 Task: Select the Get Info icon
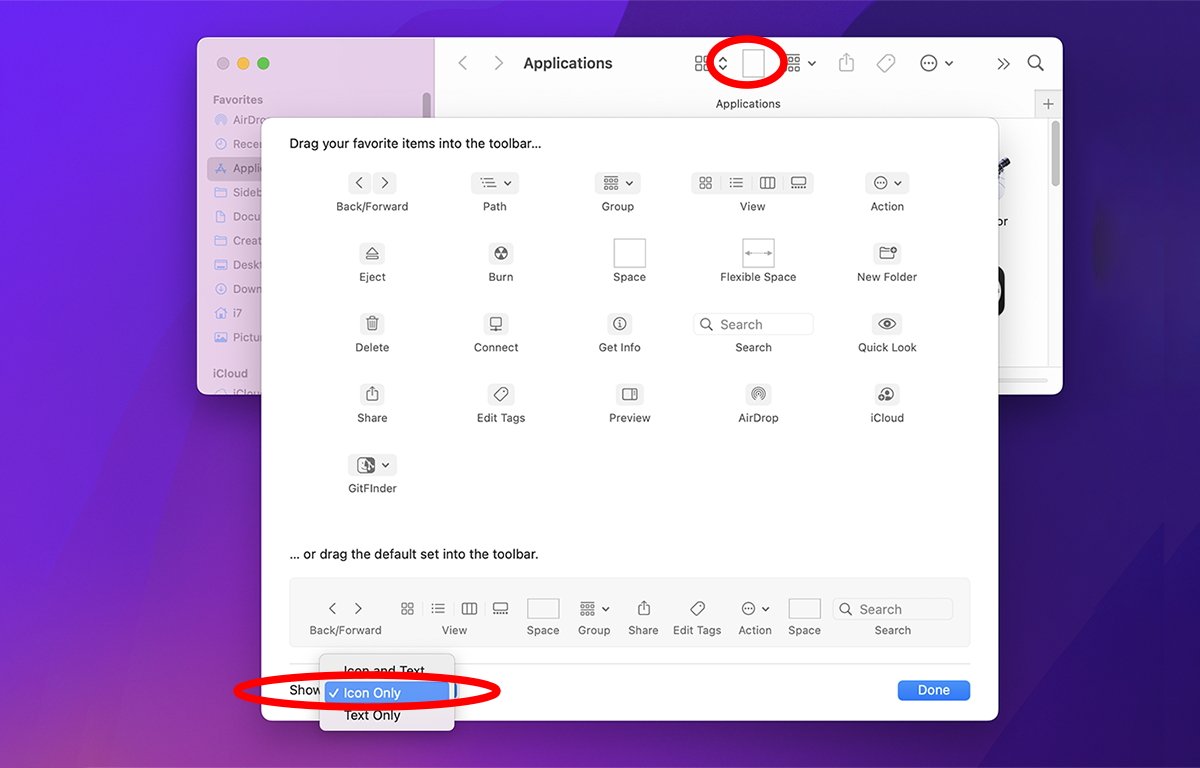coord(619,324)
